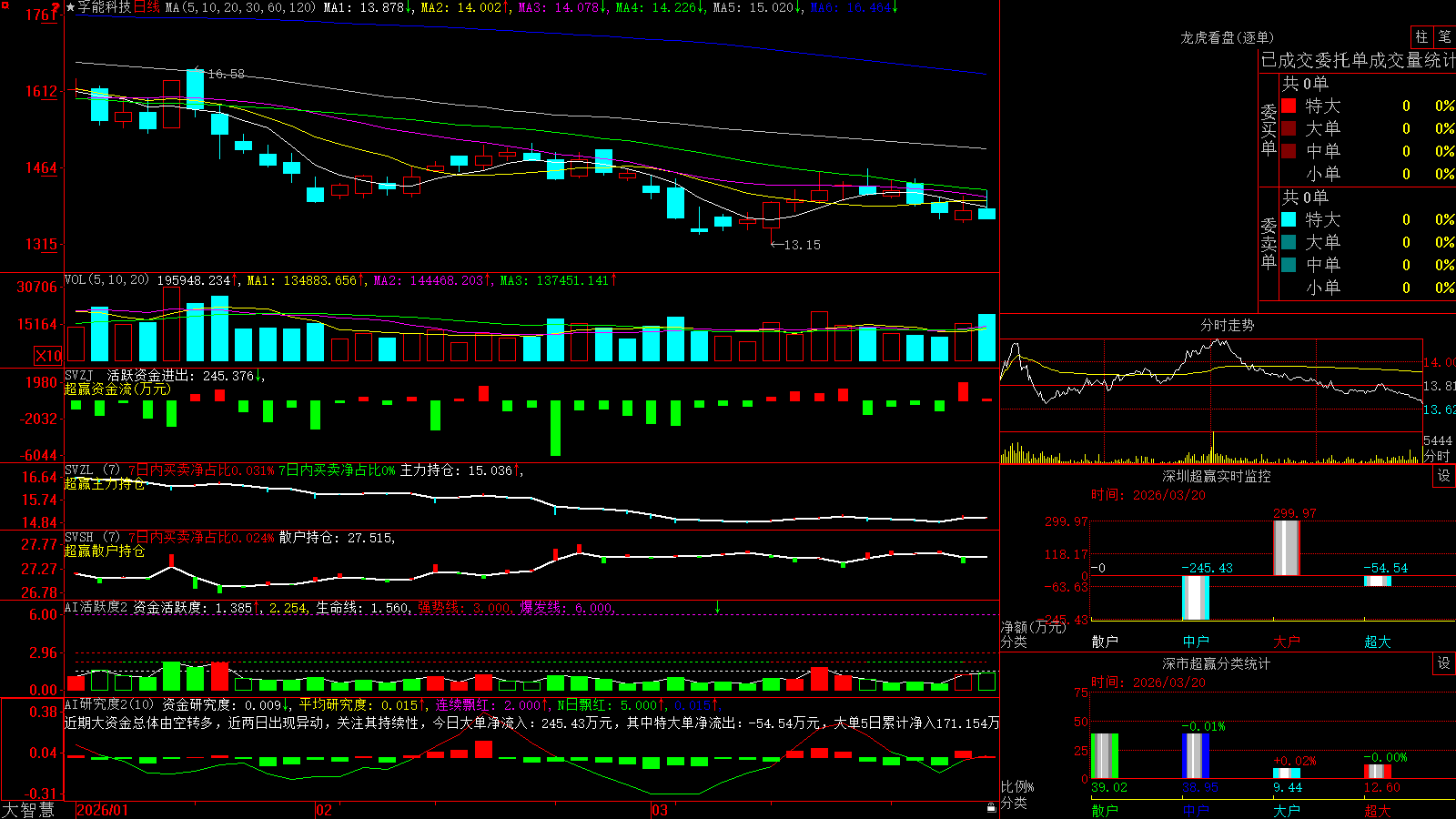Click the 大智慧 label at bottom-left
Viewport: 1456px width, 819px height.
coord(28,810)
